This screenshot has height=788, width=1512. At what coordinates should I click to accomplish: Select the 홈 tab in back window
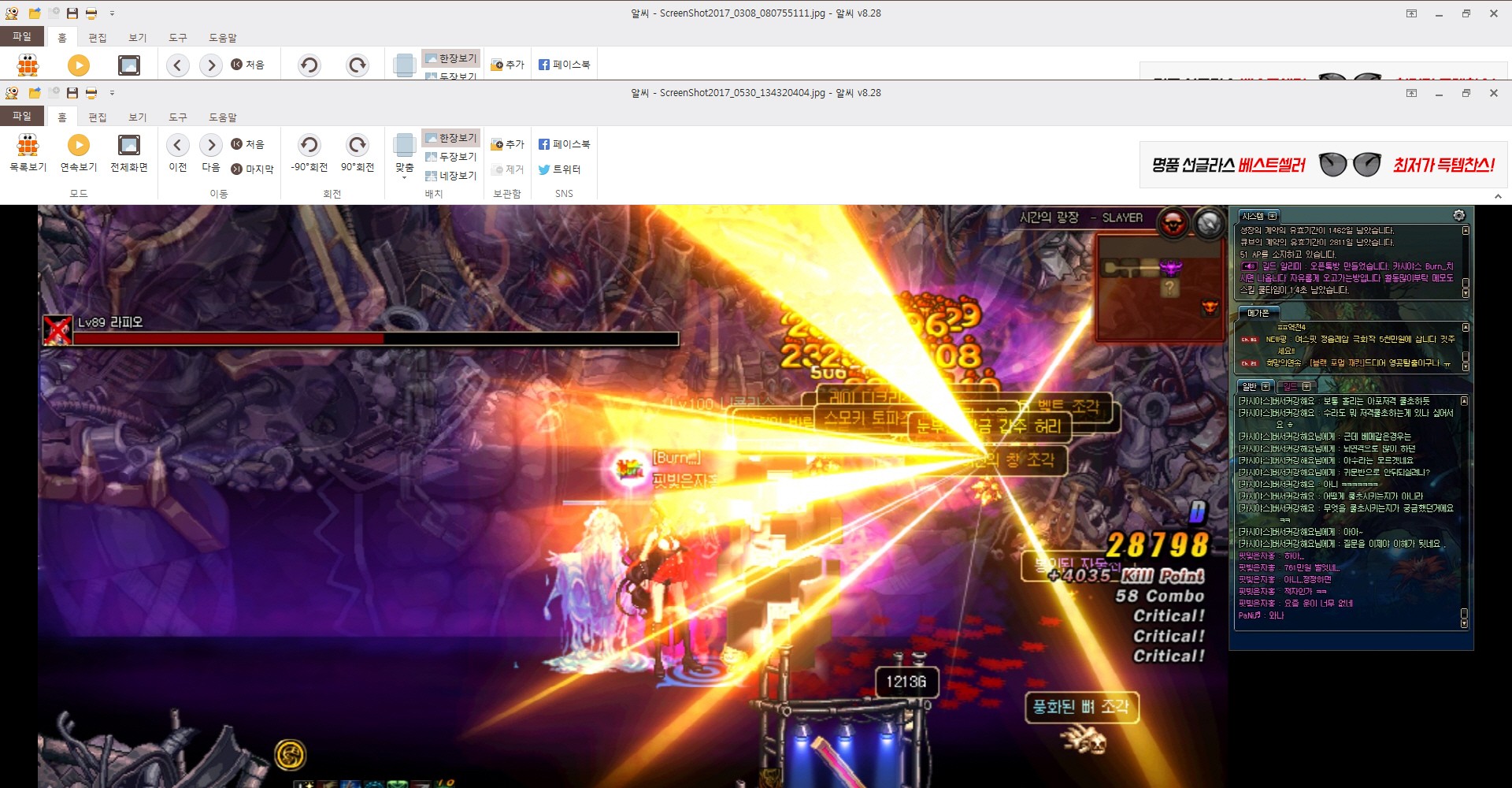point(62,37)
